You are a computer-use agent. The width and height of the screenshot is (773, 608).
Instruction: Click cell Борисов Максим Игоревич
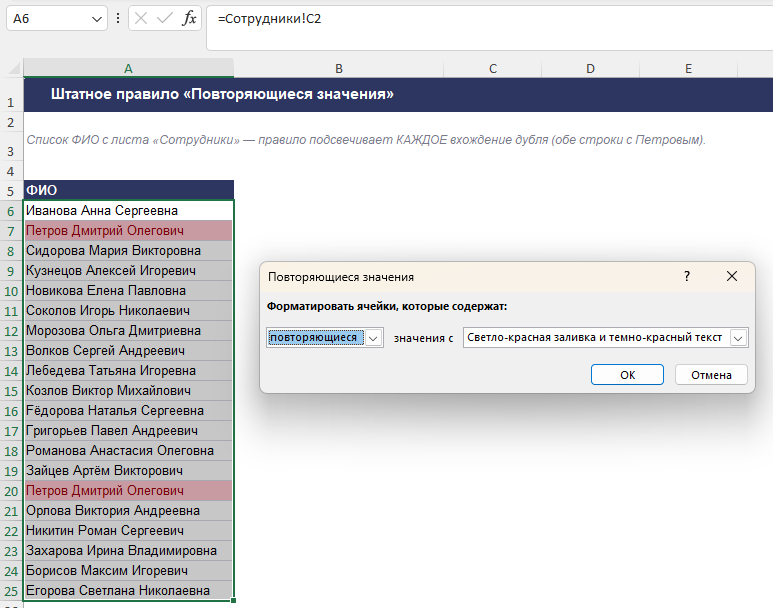[128, 571]
